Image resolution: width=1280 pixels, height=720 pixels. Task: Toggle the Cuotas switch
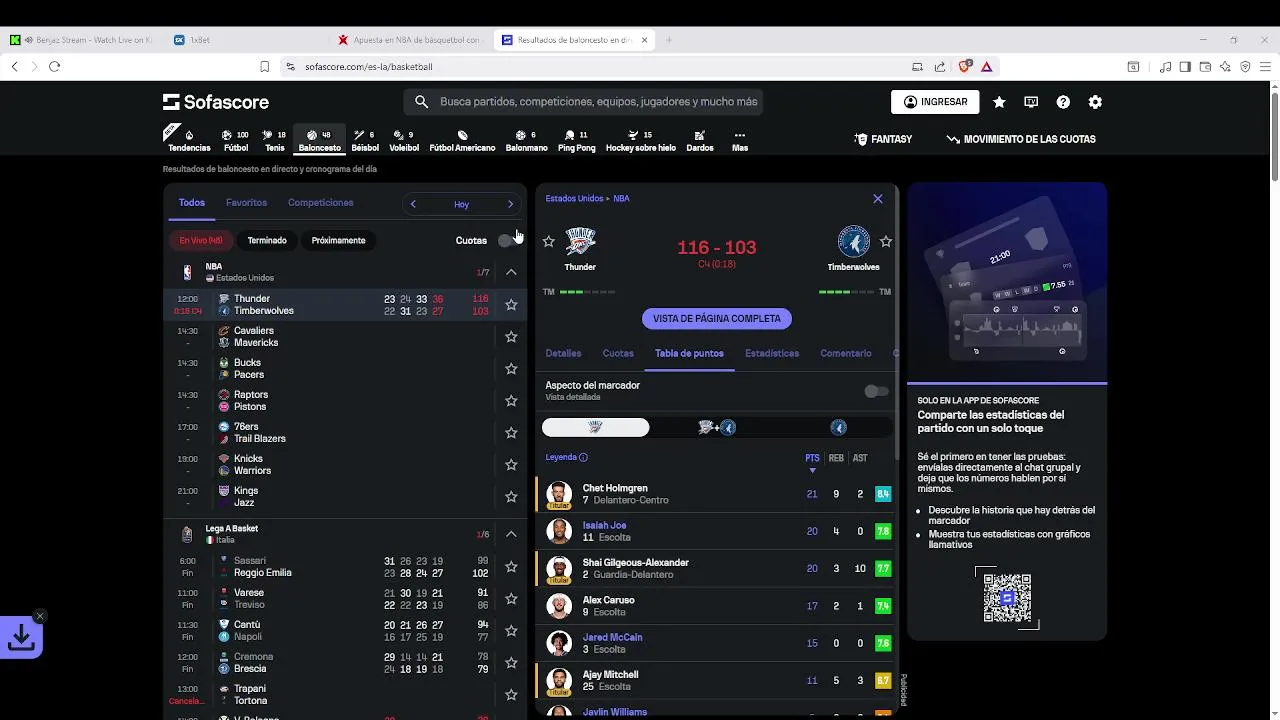coord(509,240)
